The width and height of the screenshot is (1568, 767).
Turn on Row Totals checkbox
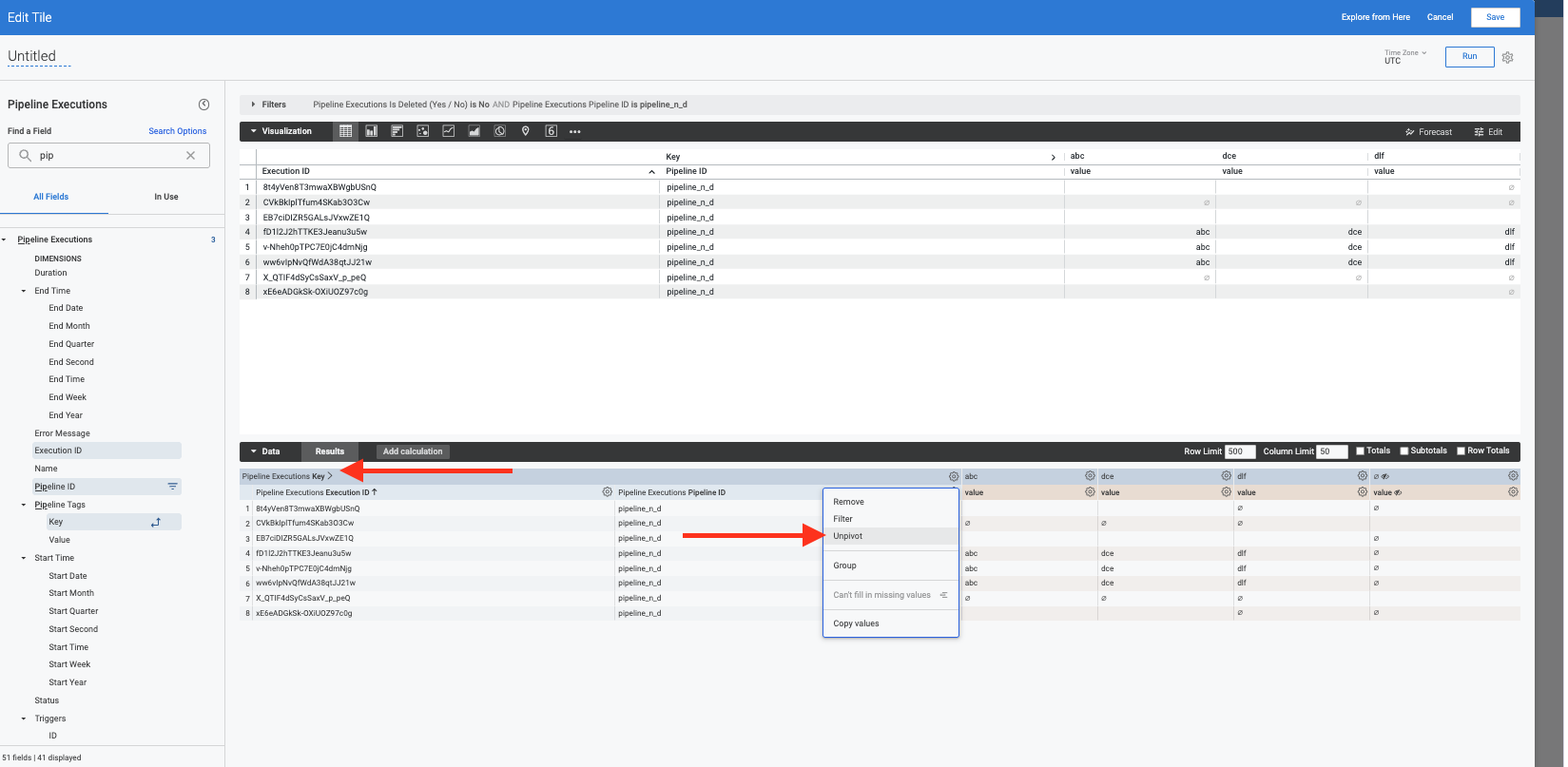(1462, 451)
